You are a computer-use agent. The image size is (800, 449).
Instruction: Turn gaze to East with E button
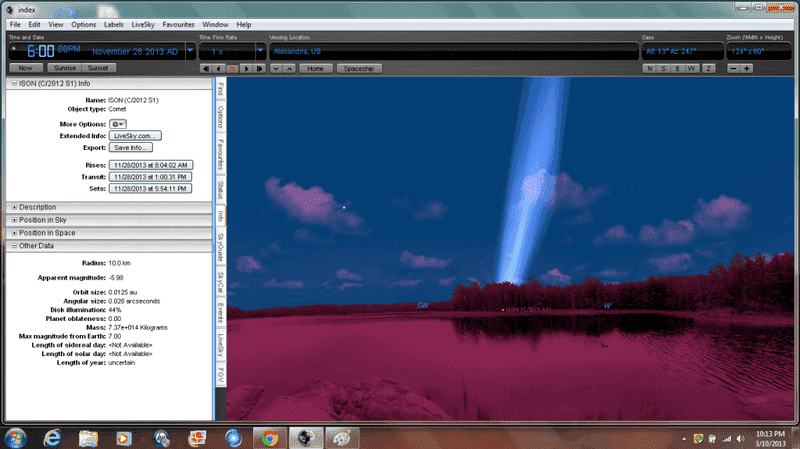(x=678, y=68)
